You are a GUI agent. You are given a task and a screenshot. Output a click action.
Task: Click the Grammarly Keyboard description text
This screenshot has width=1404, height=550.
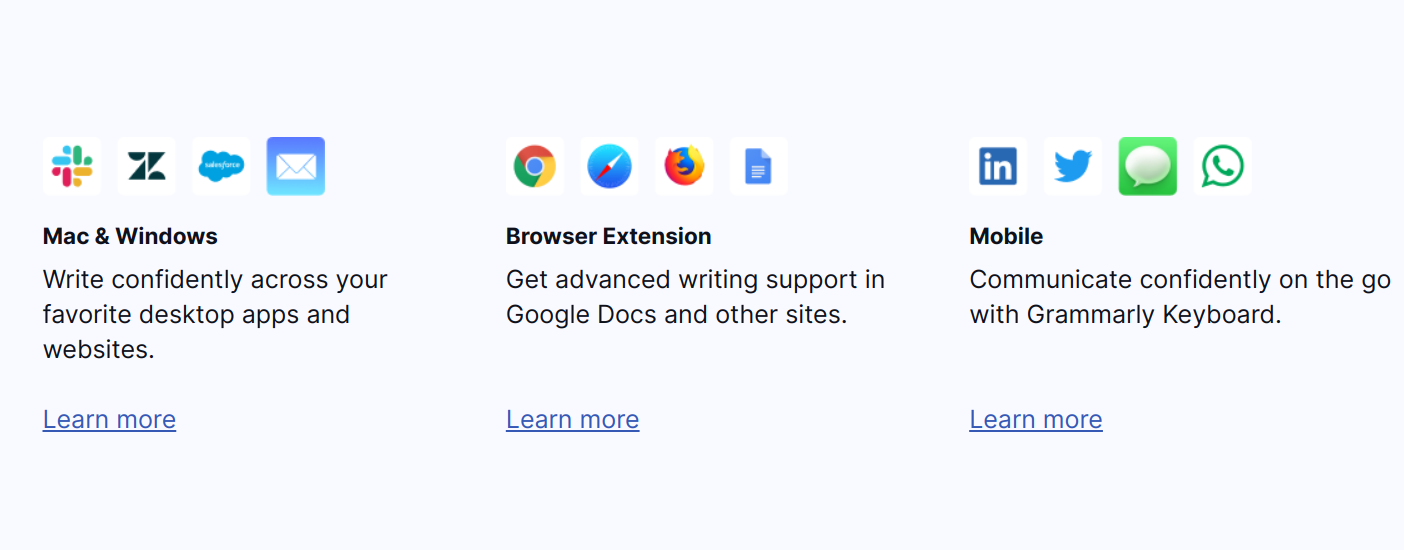click(x=1180, y=297)
